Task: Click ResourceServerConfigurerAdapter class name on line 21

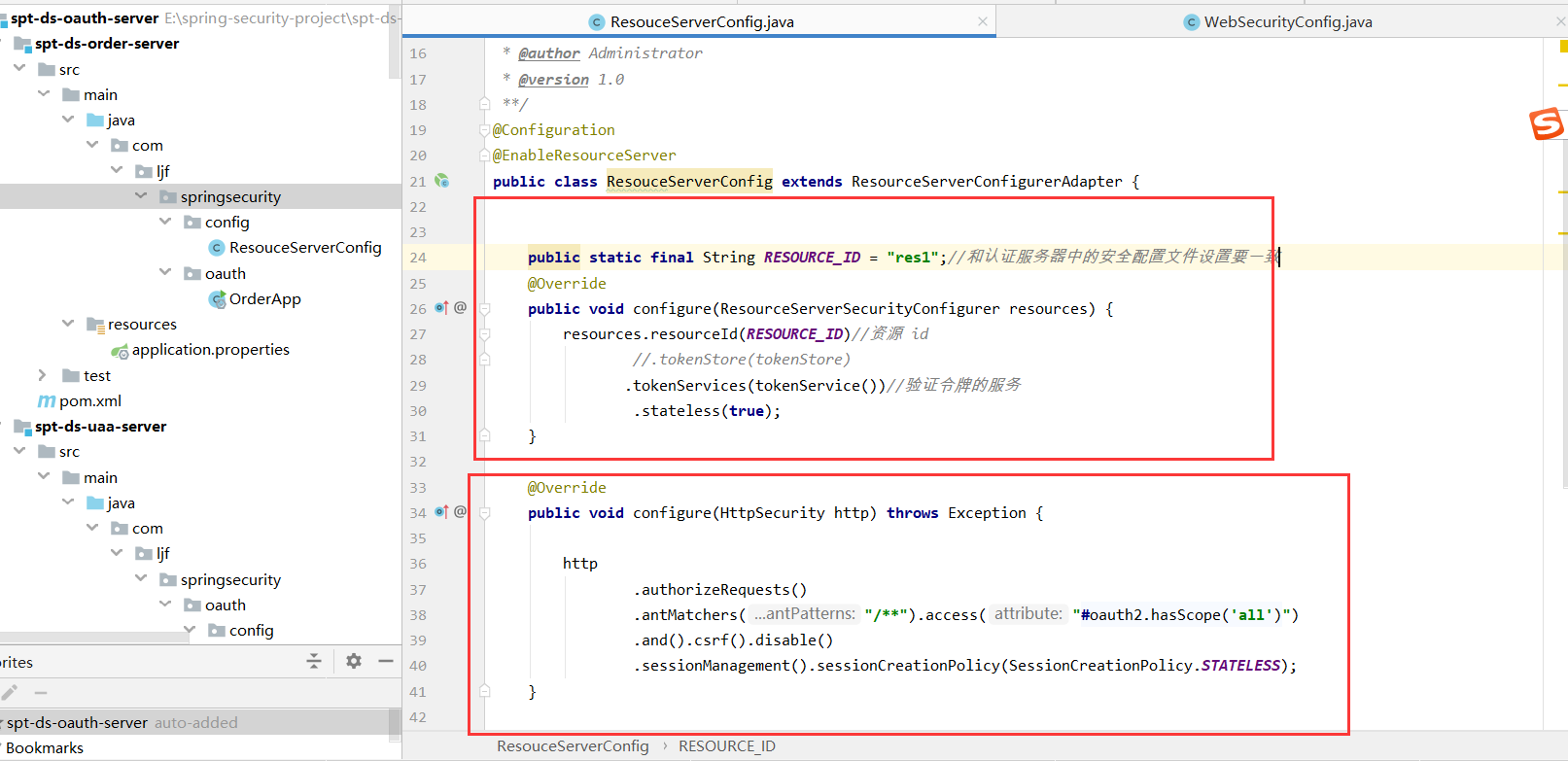Action: coord(987,181)
